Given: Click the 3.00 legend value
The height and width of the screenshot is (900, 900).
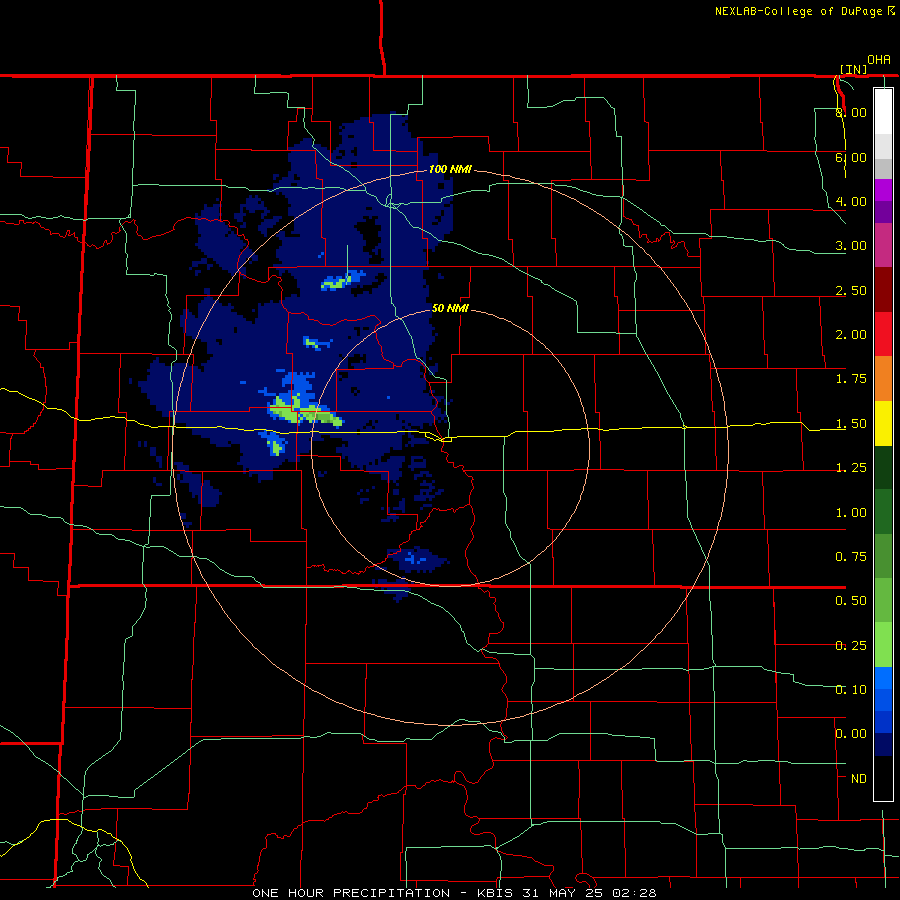Looking at the screenshot, I should coord(851,246).
